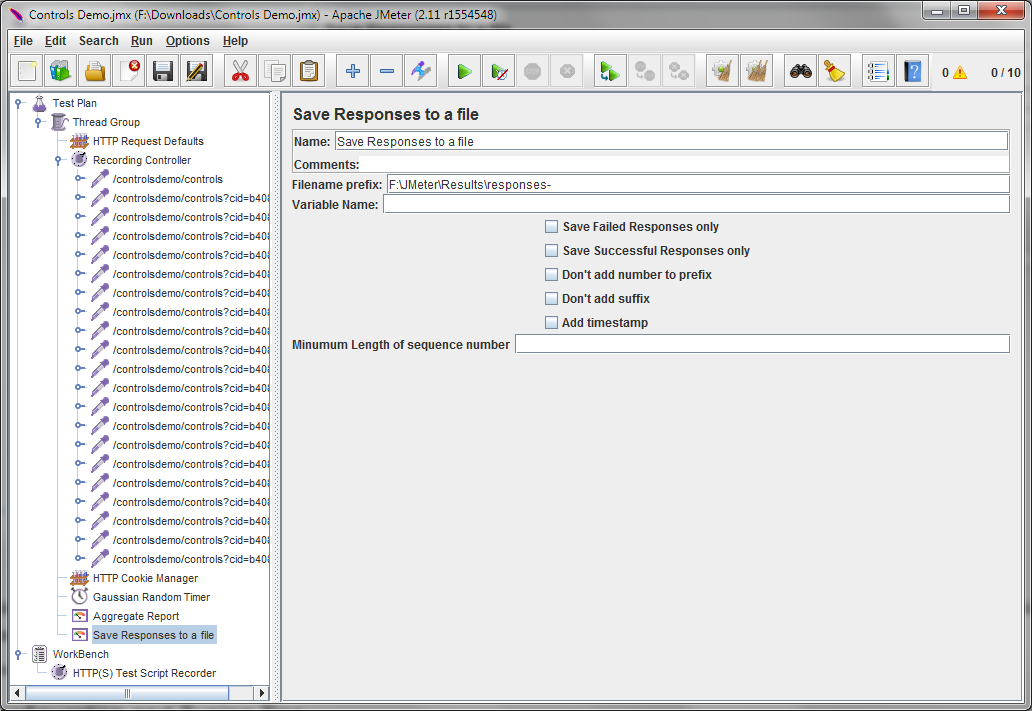Viewport: 1032px width, 711px height.
Task: Click the Comments field
Action: (684, 165)
